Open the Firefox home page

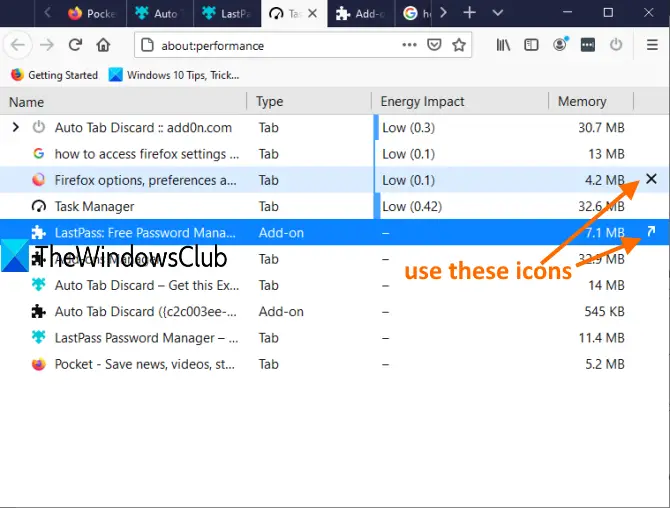pyautogui.click(x=103, y=45)
